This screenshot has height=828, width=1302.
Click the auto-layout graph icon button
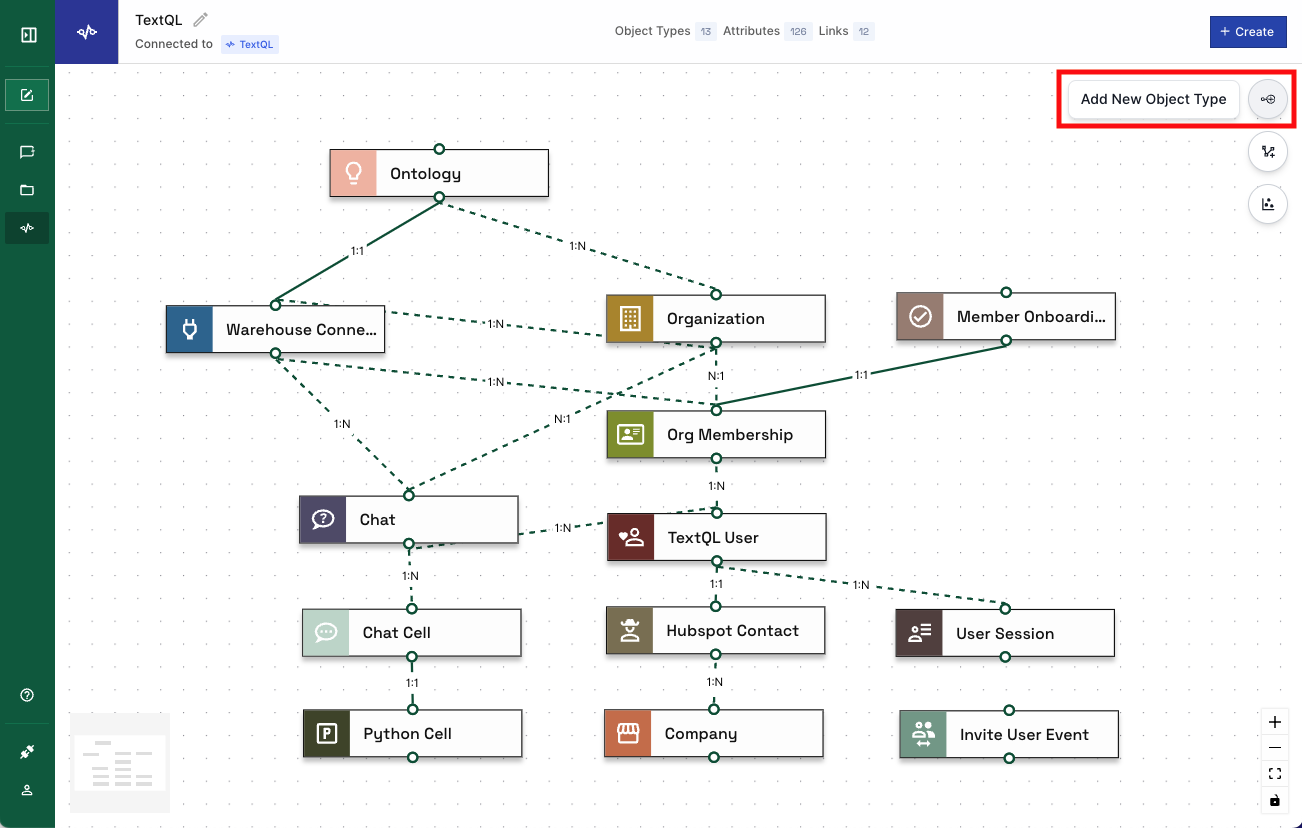point(1268,152)
